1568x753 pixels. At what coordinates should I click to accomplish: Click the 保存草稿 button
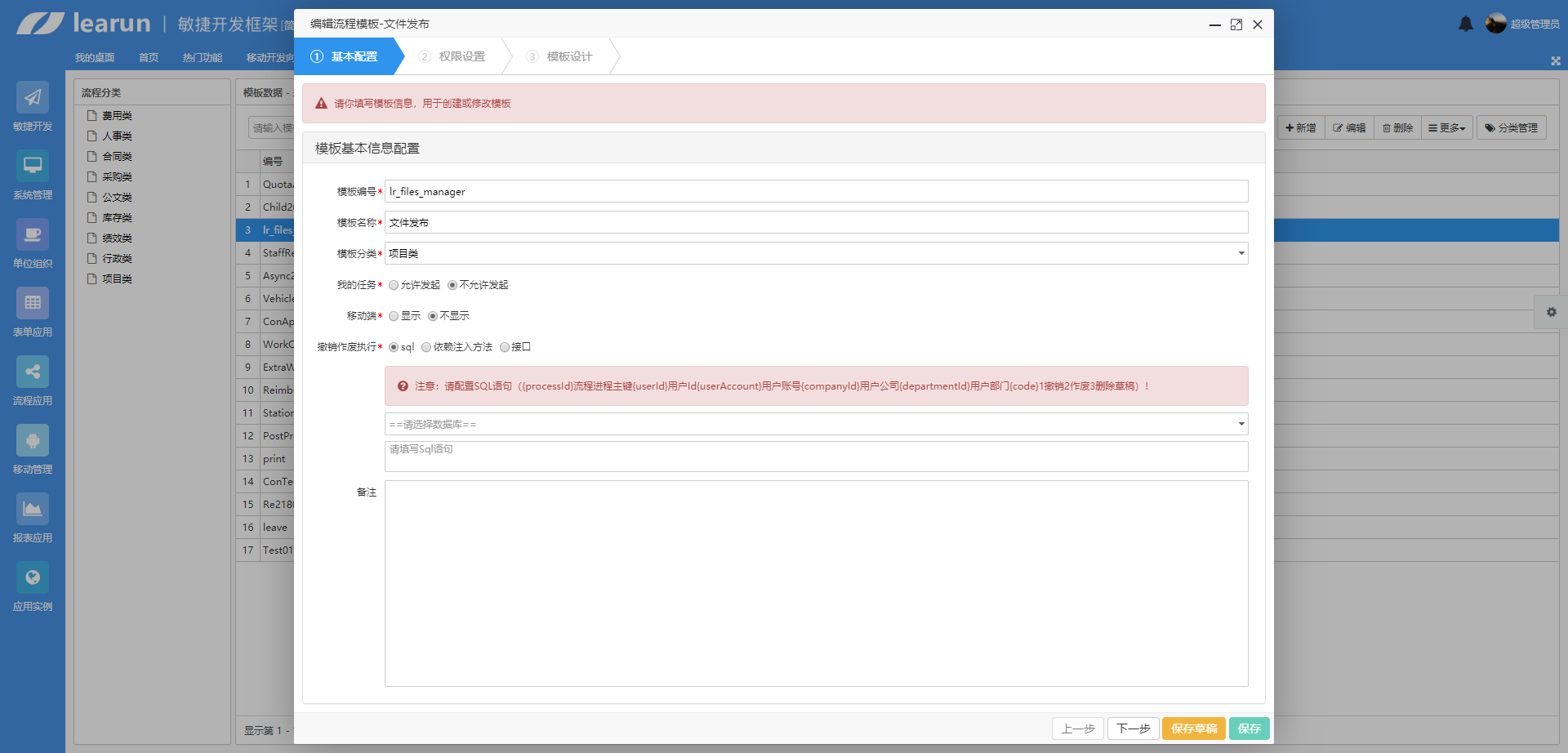(1193, 728)
